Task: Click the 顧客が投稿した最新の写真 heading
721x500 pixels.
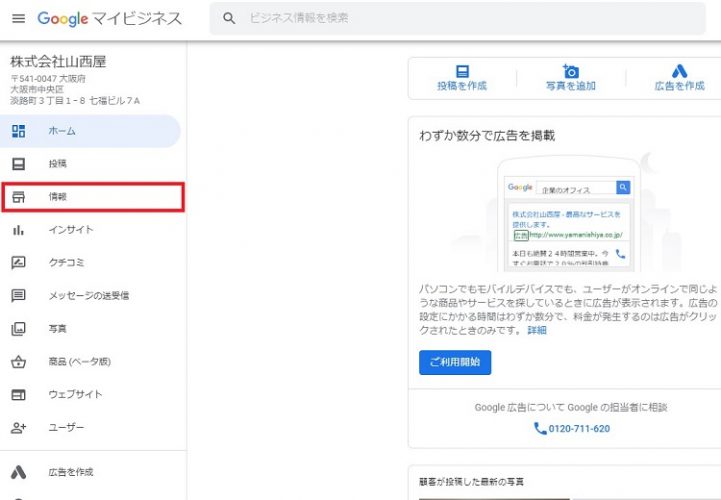Action: click(x=471, y=482)
